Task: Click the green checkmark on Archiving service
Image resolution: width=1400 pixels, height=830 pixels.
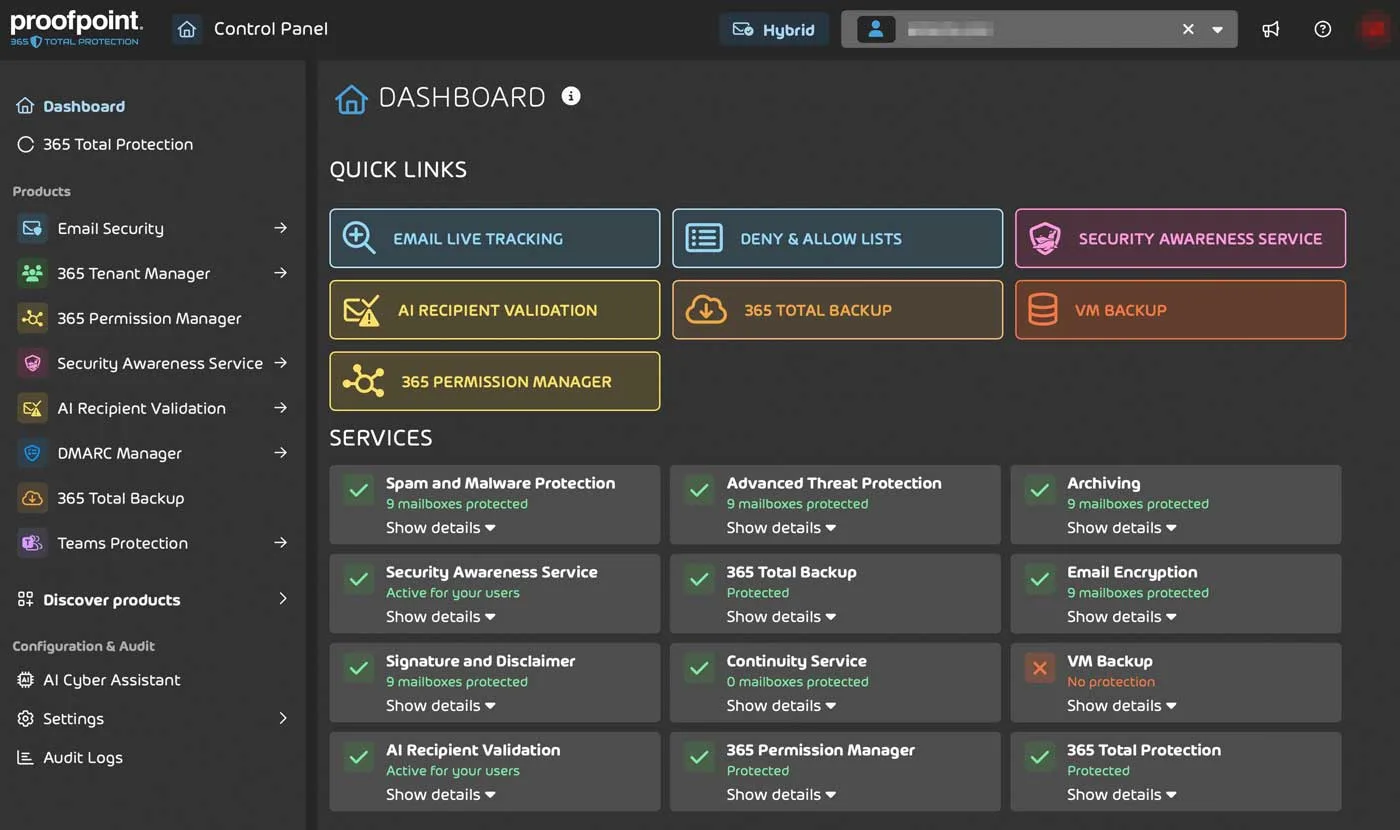Action: 1038,490
